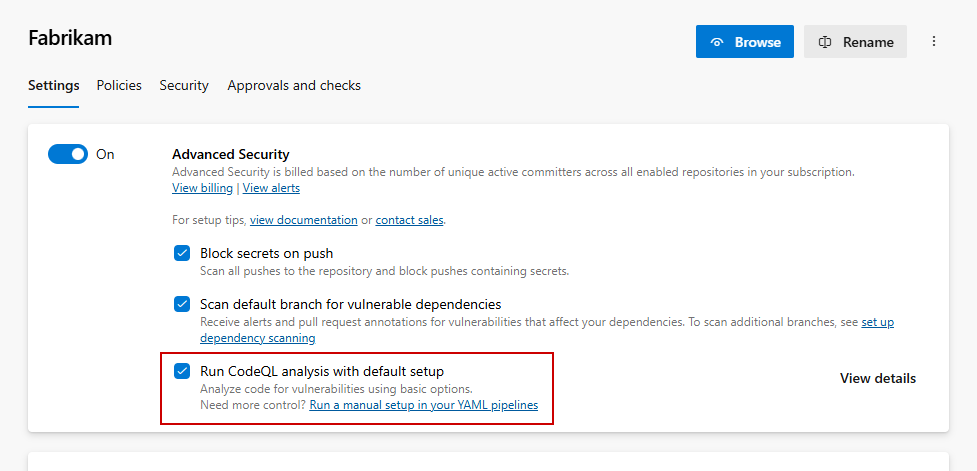This screenshot has height=471, width=977.
Task: Click the Advanced Security section title
Action: click(230, 154)
